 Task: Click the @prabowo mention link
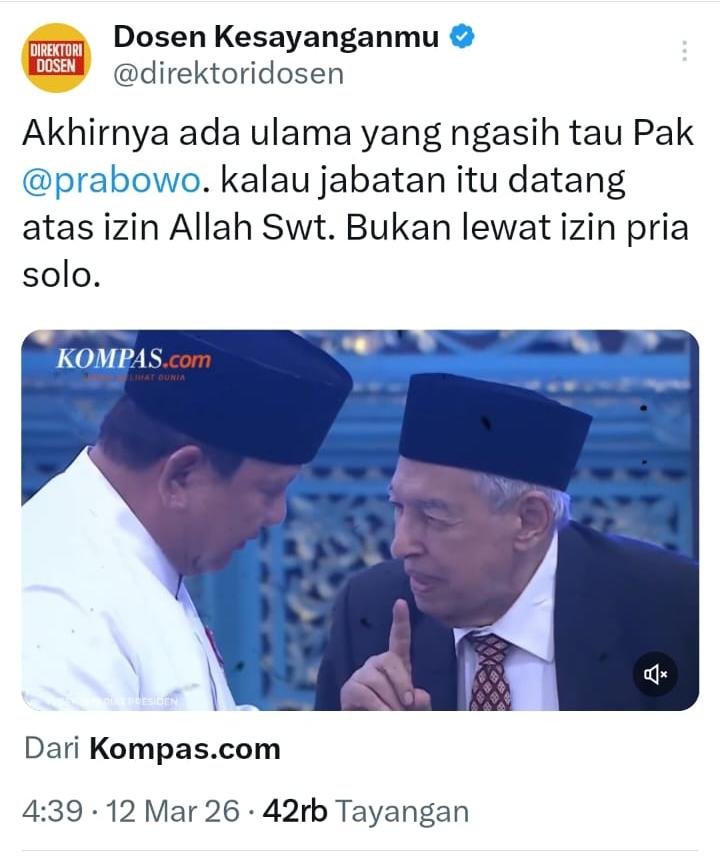(112, 180)
